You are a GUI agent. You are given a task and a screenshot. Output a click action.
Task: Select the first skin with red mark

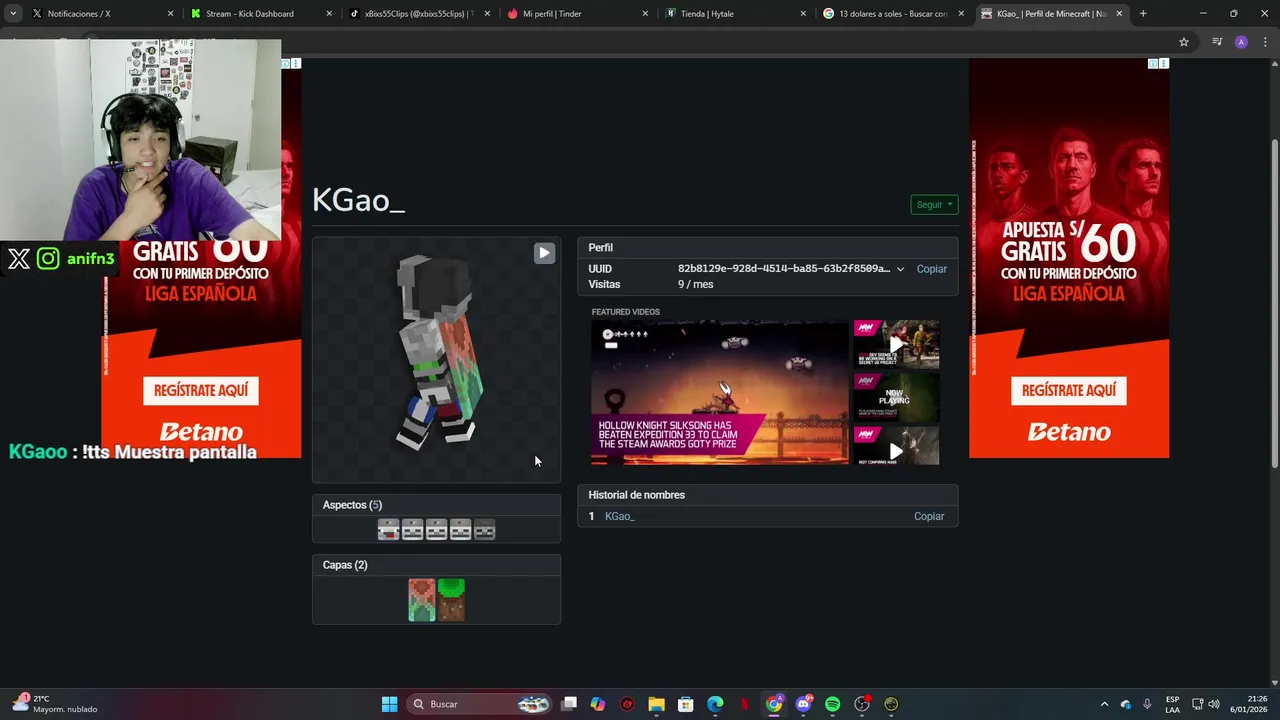[x=389, y=530]
